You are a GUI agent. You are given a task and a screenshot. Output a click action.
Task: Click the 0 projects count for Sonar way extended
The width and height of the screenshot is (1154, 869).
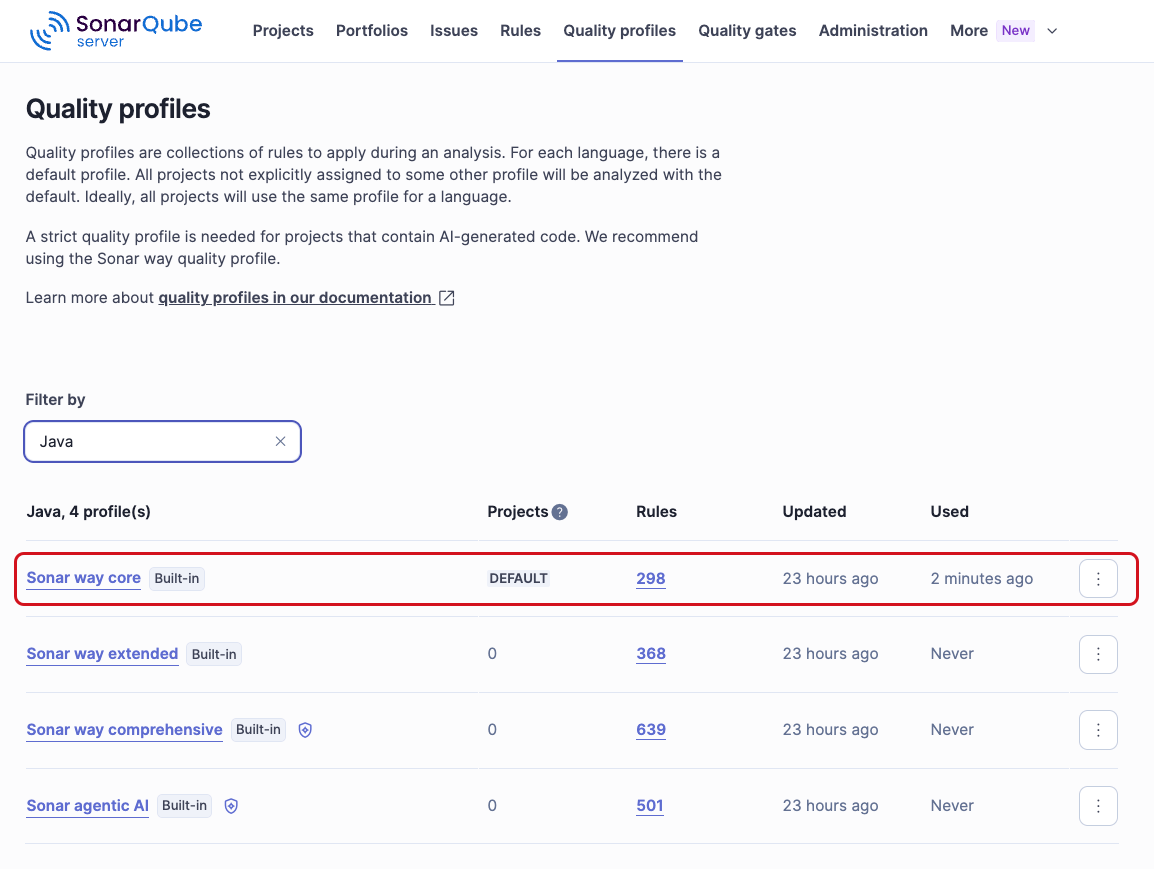coord(492,654)
